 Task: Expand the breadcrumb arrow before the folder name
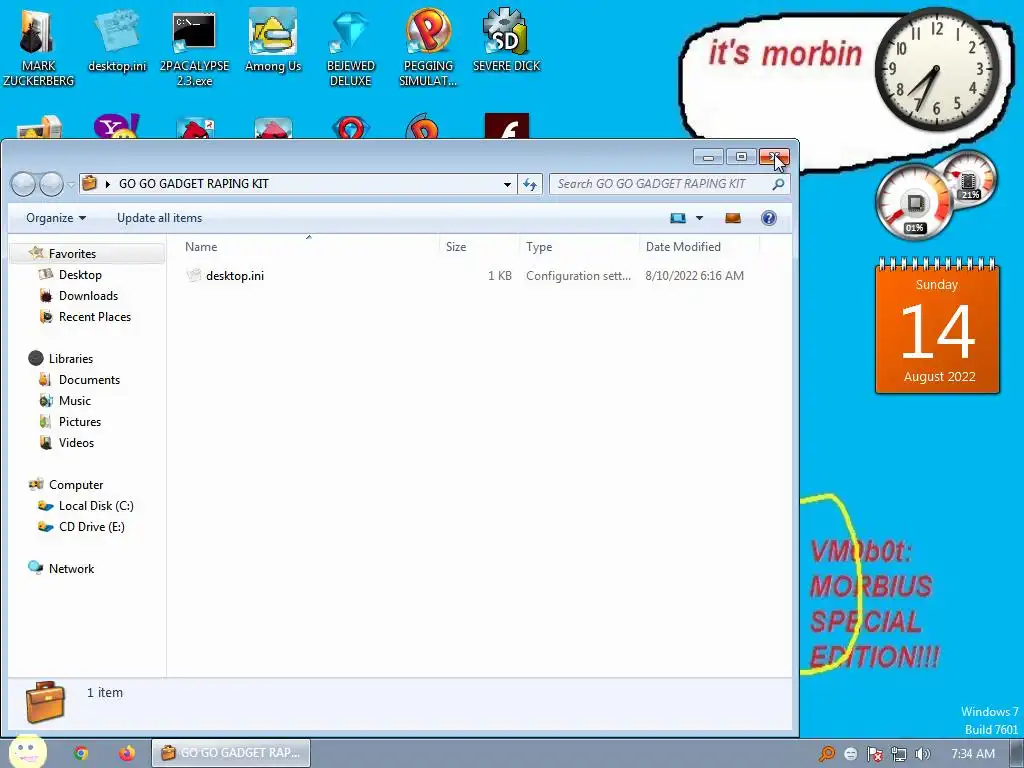pyautogui.click(x=108, y=184)
